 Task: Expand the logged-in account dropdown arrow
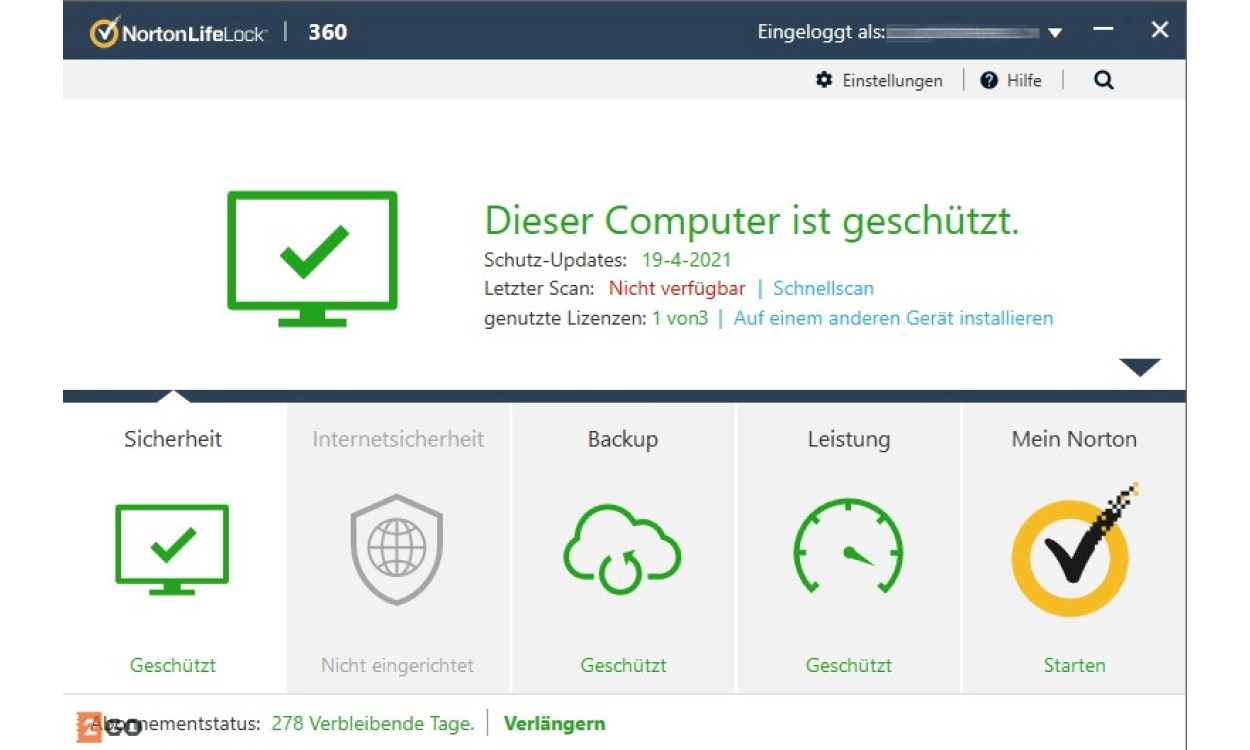pyautogui.click(x=1055, y=33)
